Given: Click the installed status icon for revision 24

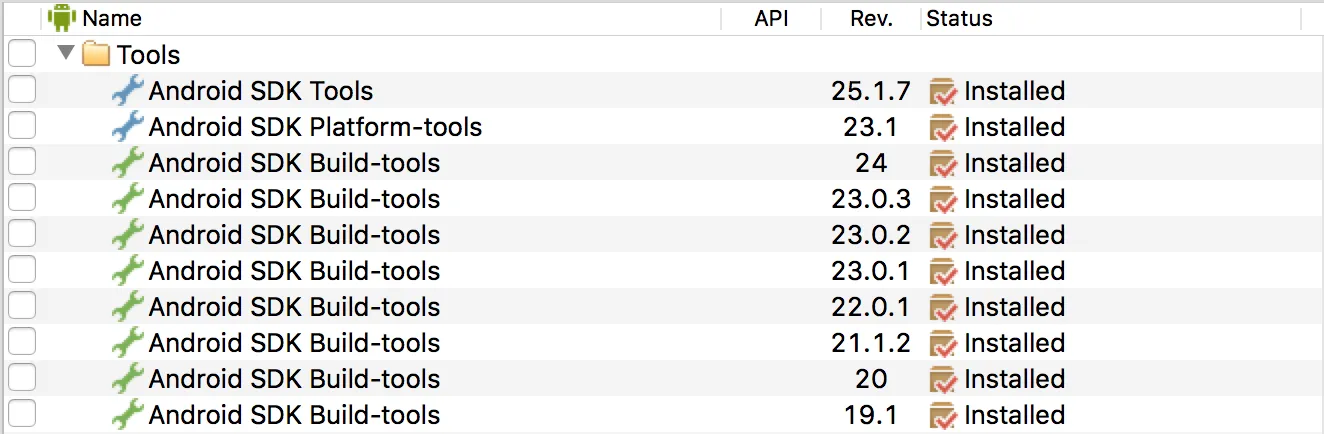Looking at the screenshot, I should pyautogui.click(x=943, y=164).
